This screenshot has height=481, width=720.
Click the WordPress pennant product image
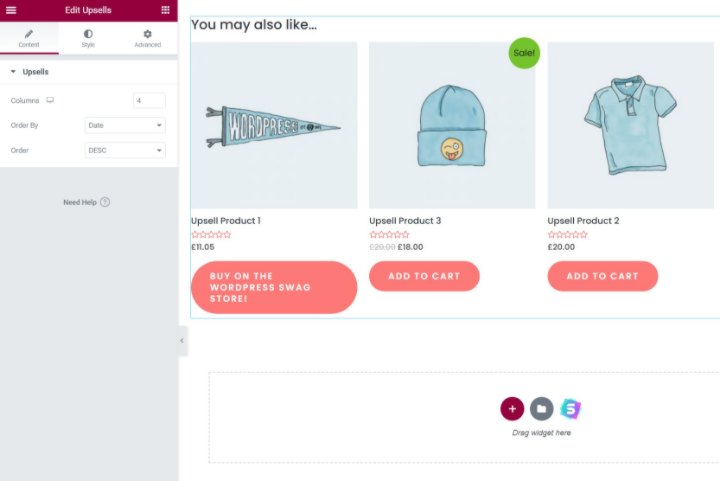(274, 125)
